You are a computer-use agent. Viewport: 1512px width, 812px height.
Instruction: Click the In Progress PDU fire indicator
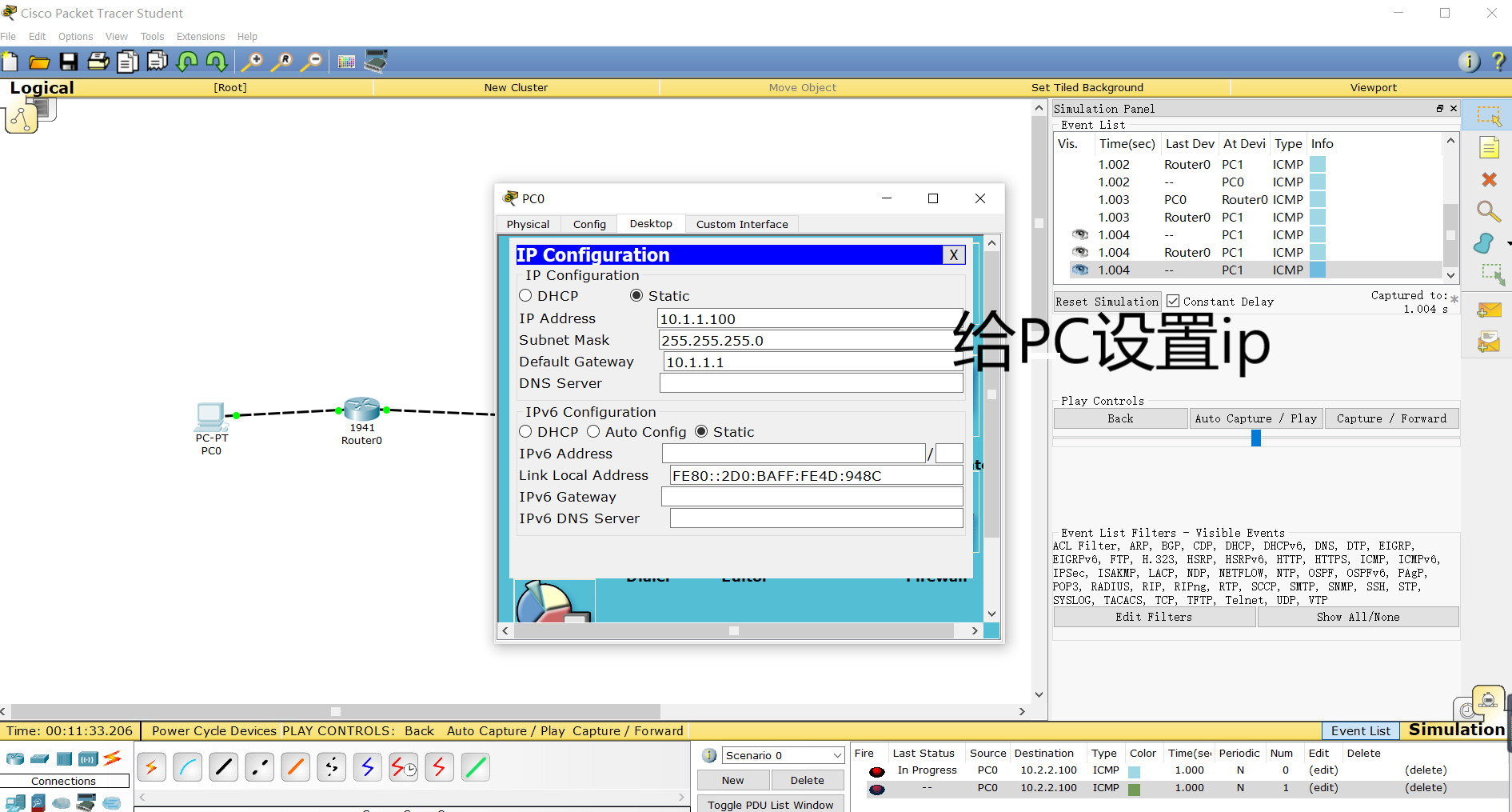(877, 771)
